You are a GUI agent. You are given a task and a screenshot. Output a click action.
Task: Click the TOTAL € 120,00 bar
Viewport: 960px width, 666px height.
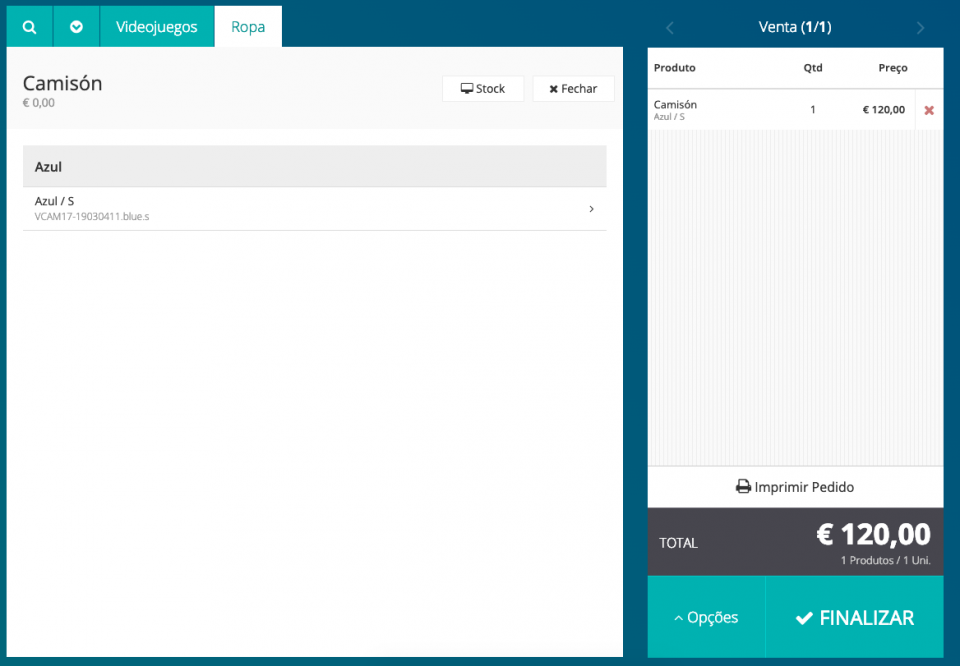(795, 541)
